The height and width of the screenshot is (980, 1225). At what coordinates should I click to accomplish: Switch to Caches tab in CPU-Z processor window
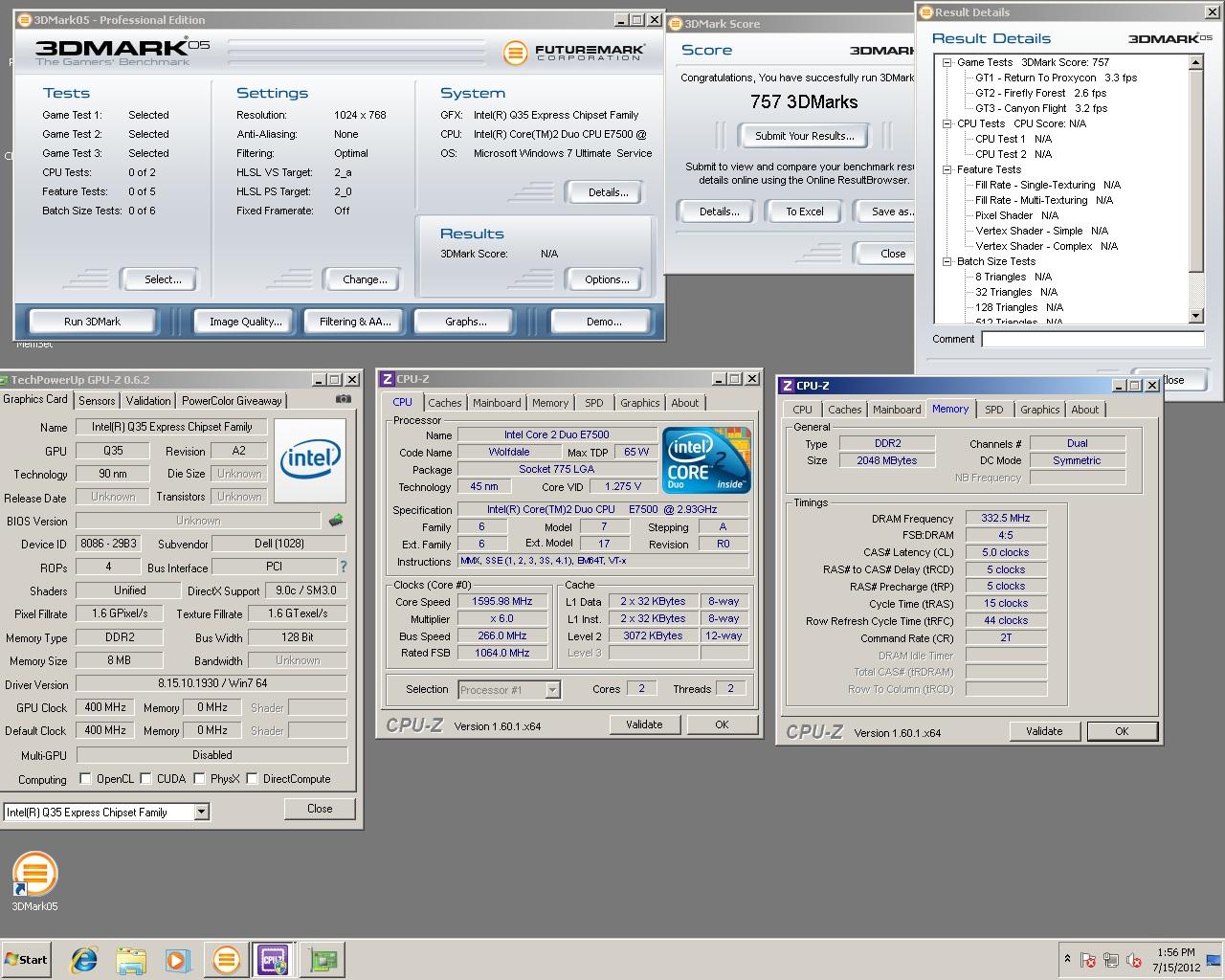445,403
